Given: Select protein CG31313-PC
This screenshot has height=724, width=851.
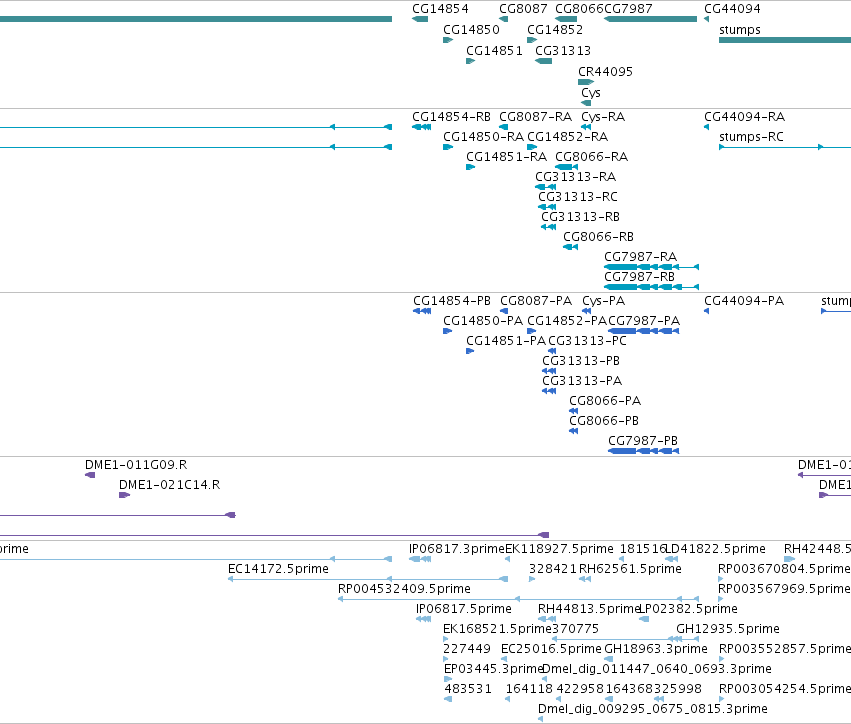Looking at the screenshot, I should pyautogui.click(x=552, y=351).
